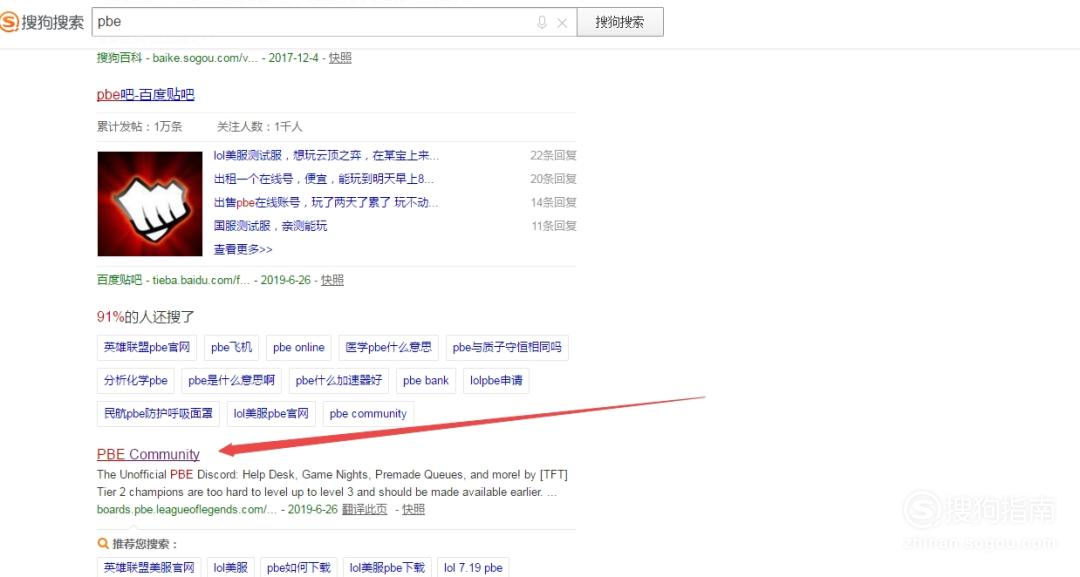Select related search 医学pbe什么意思
1080x577 pixels.
[x=388, y=347]
